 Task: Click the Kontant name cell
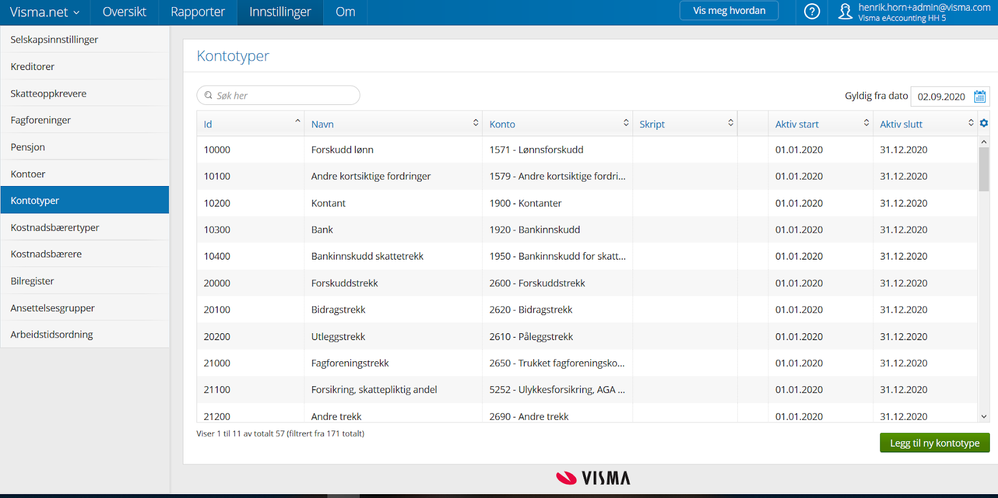pyautogui.click(x=394, y=203)
